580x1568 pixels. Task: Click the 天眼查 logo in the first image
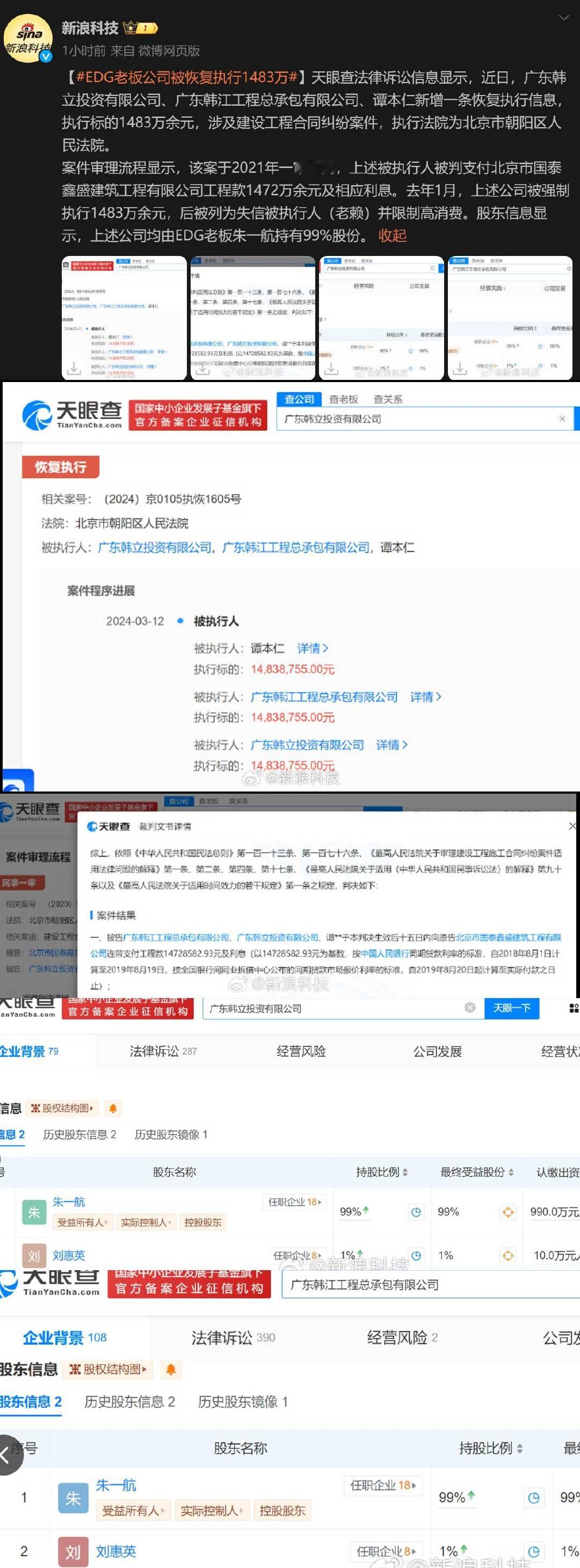[72, 415]
